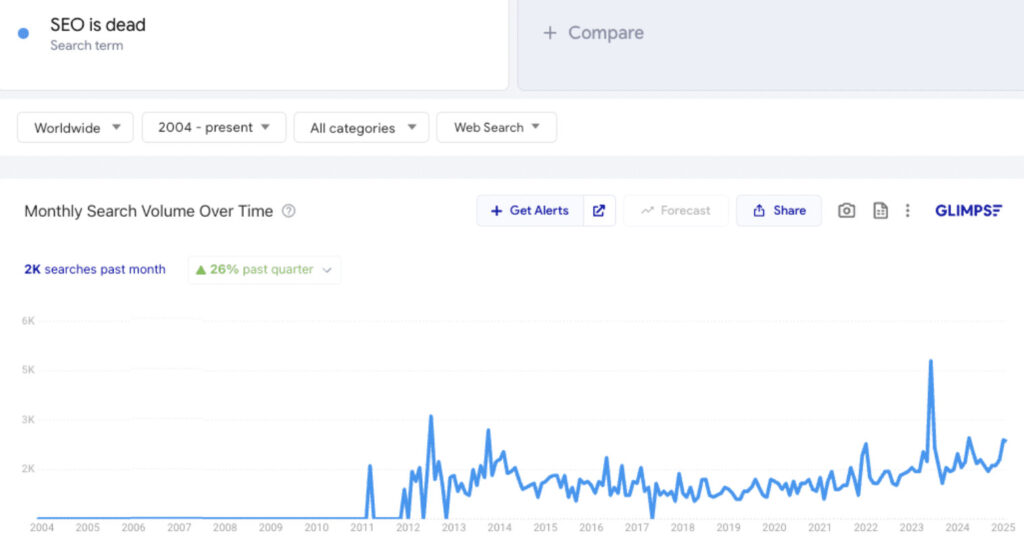This screenshot has width=1024, height=547.
Task: Click the Compare add-term panel
Action: pos(771,44)
